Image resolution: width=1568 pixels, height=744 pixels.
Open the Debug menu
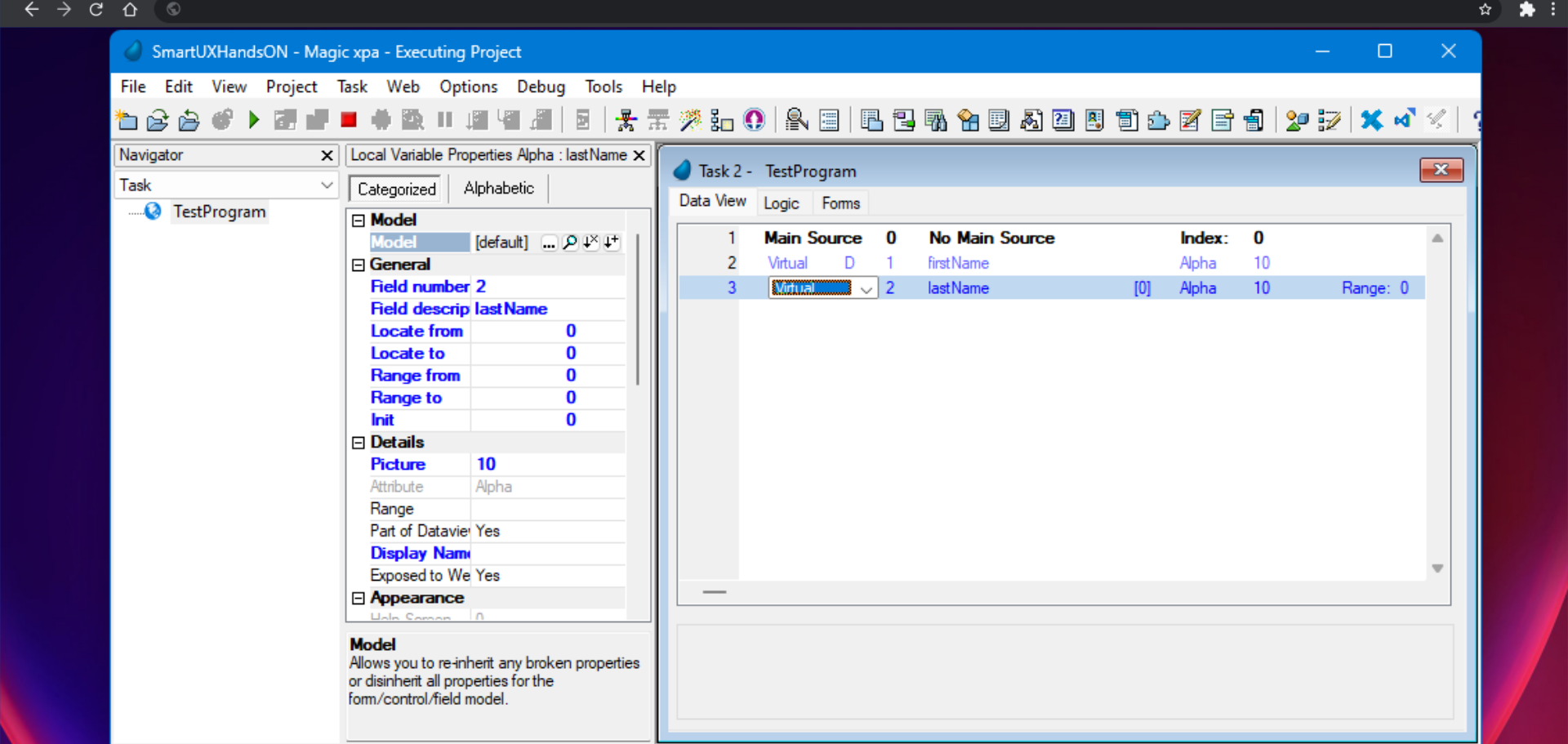[x=540, y=87]
